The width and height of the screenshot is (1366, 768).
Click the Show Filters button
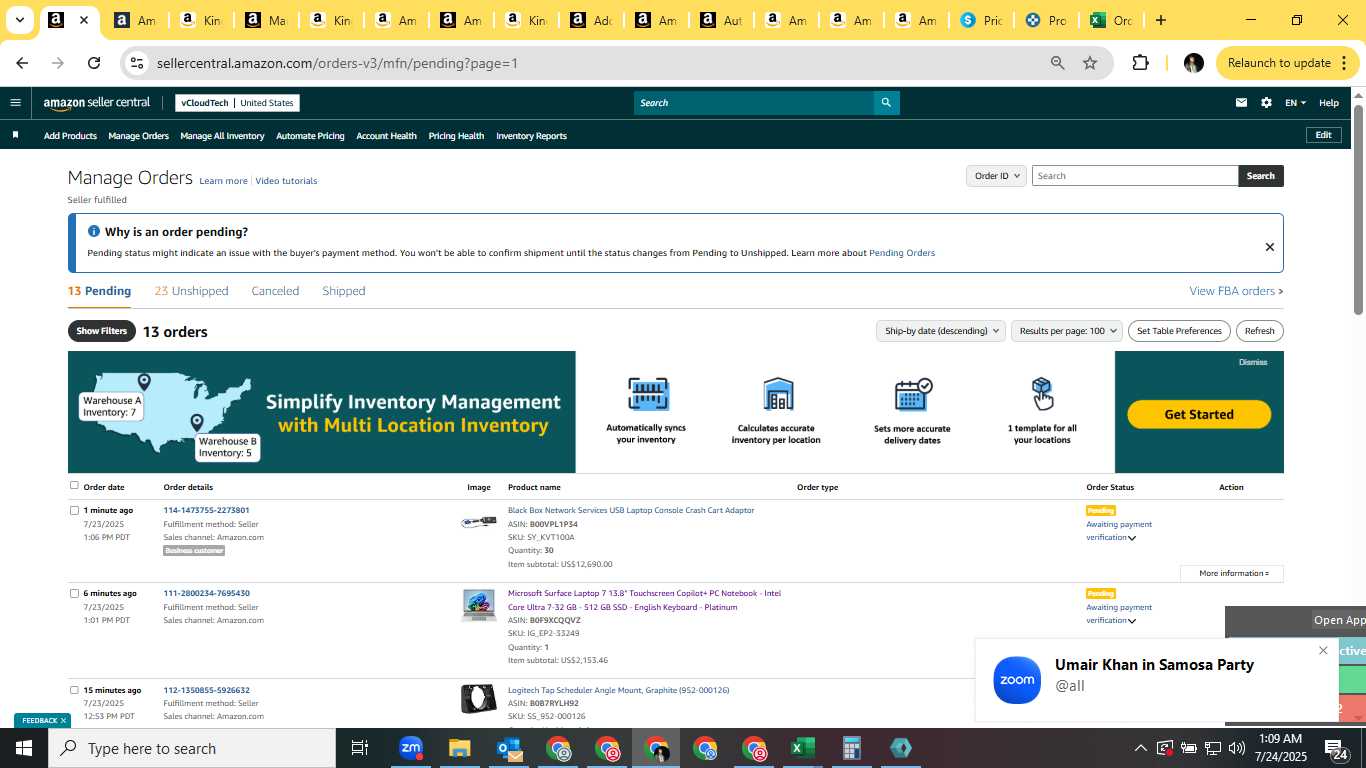pos(102,331)
